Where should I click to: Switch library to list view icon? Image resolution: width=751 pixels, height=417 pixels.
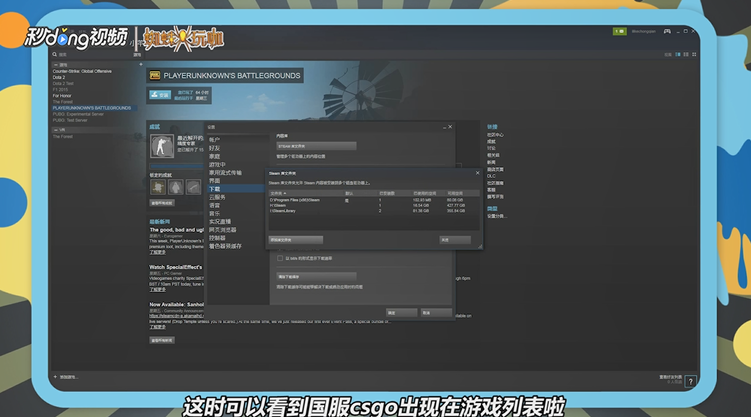[x=686, y=55]
